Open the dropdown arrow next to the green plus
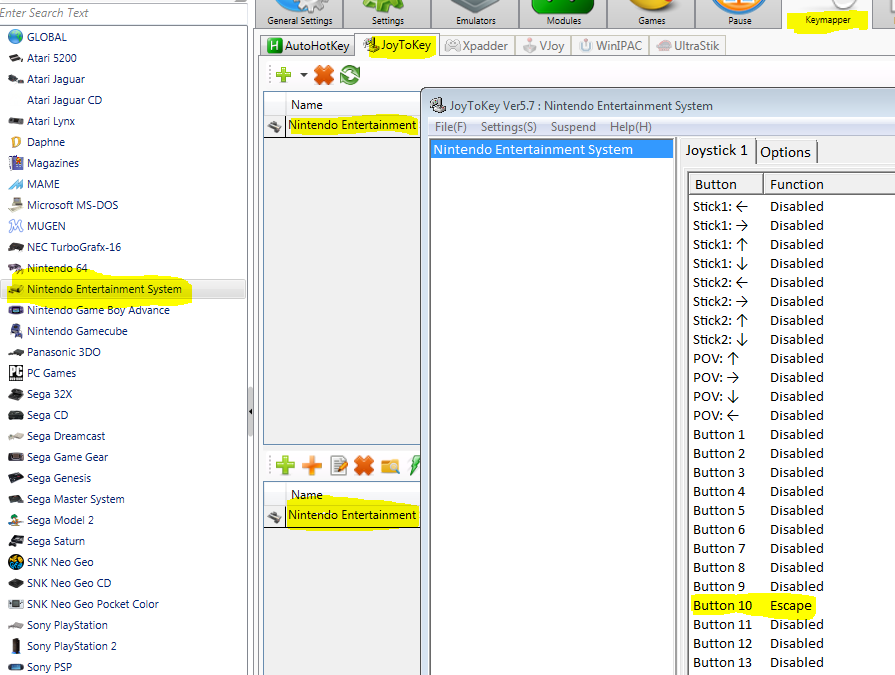895x675 pixels. point(304,76)
